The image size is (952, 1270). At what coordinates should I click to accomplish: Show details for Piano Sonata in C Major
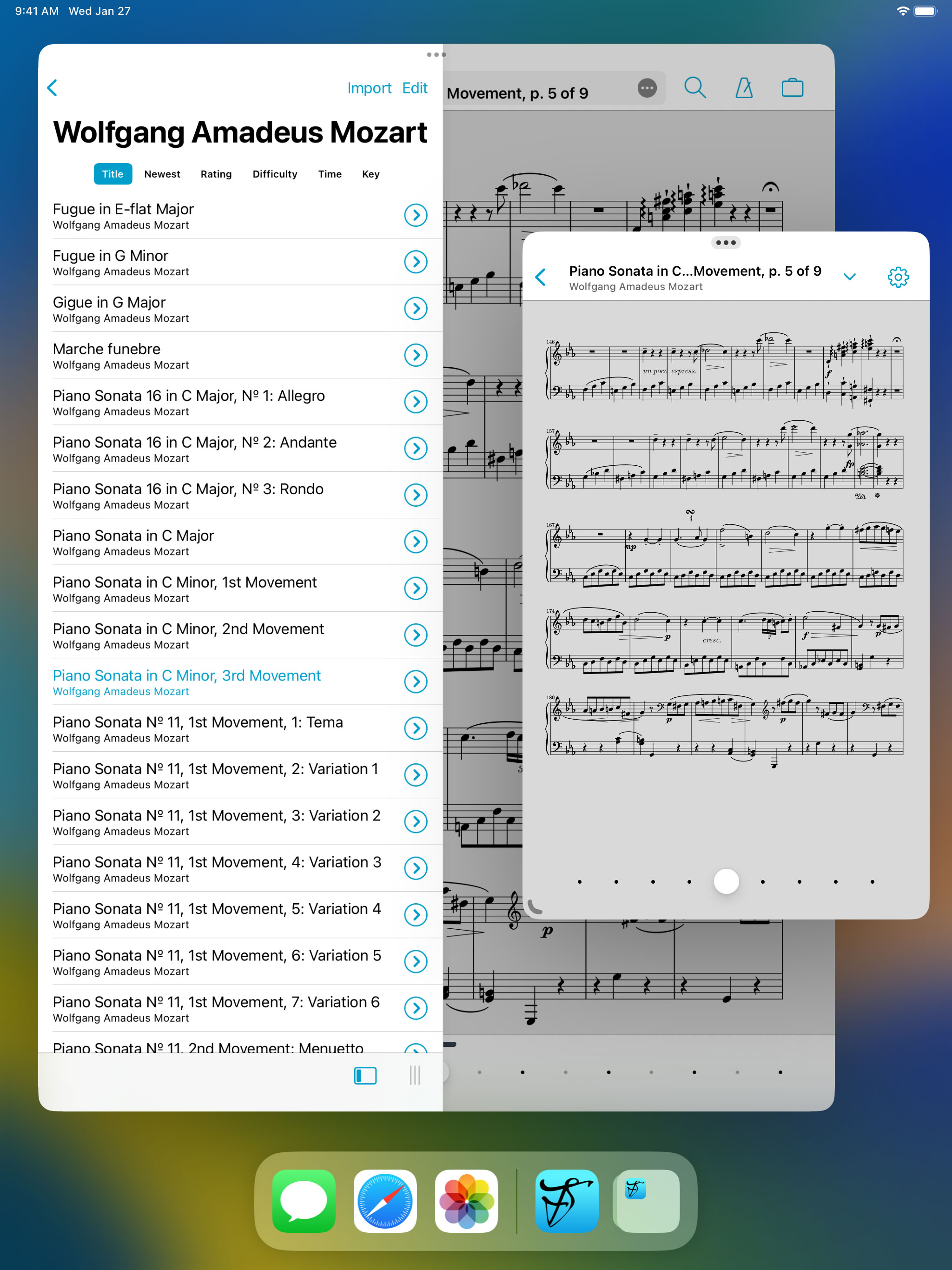(416, 542)
